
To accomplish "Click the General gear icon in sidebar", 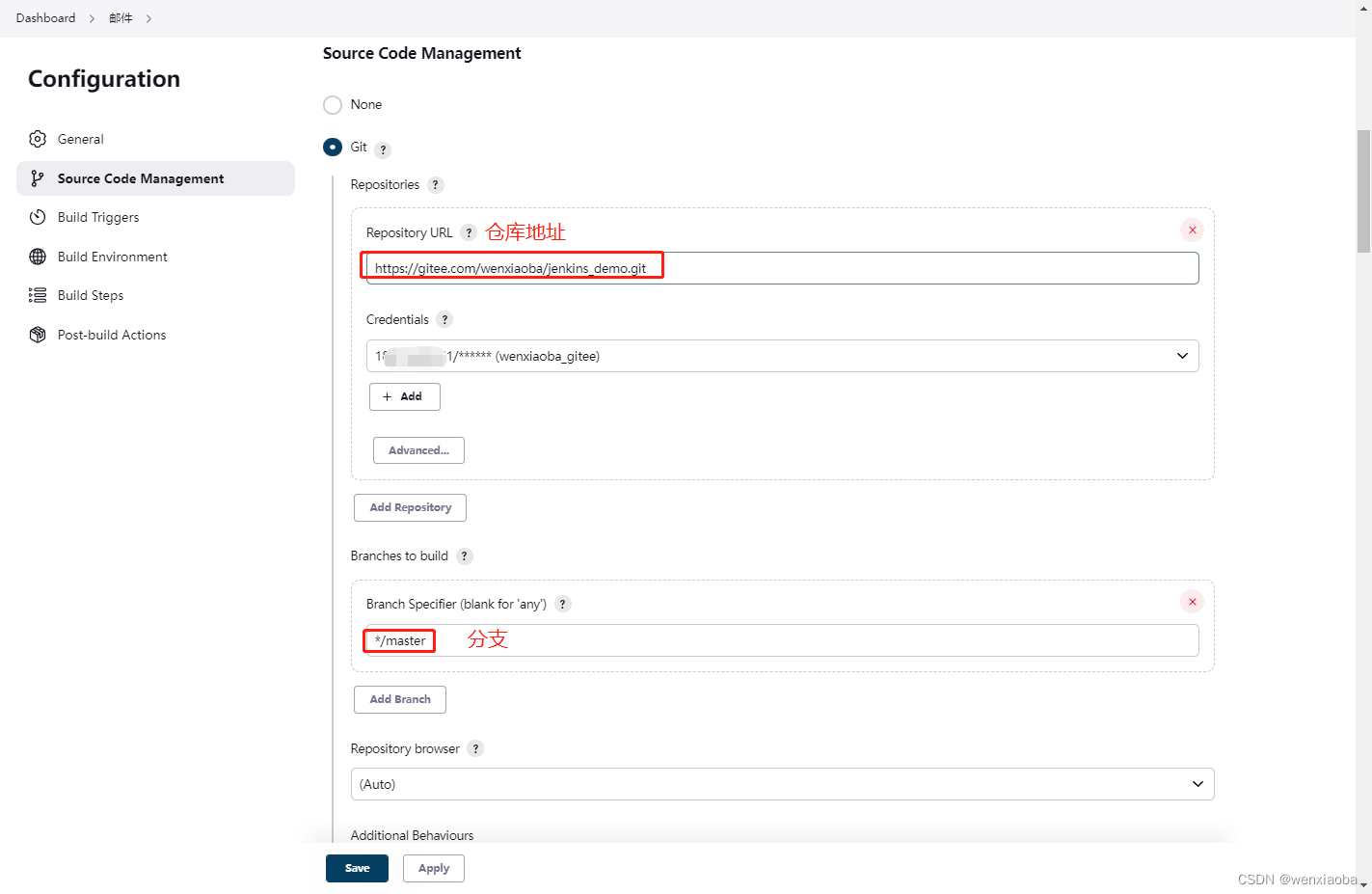I will click(38, 139).
